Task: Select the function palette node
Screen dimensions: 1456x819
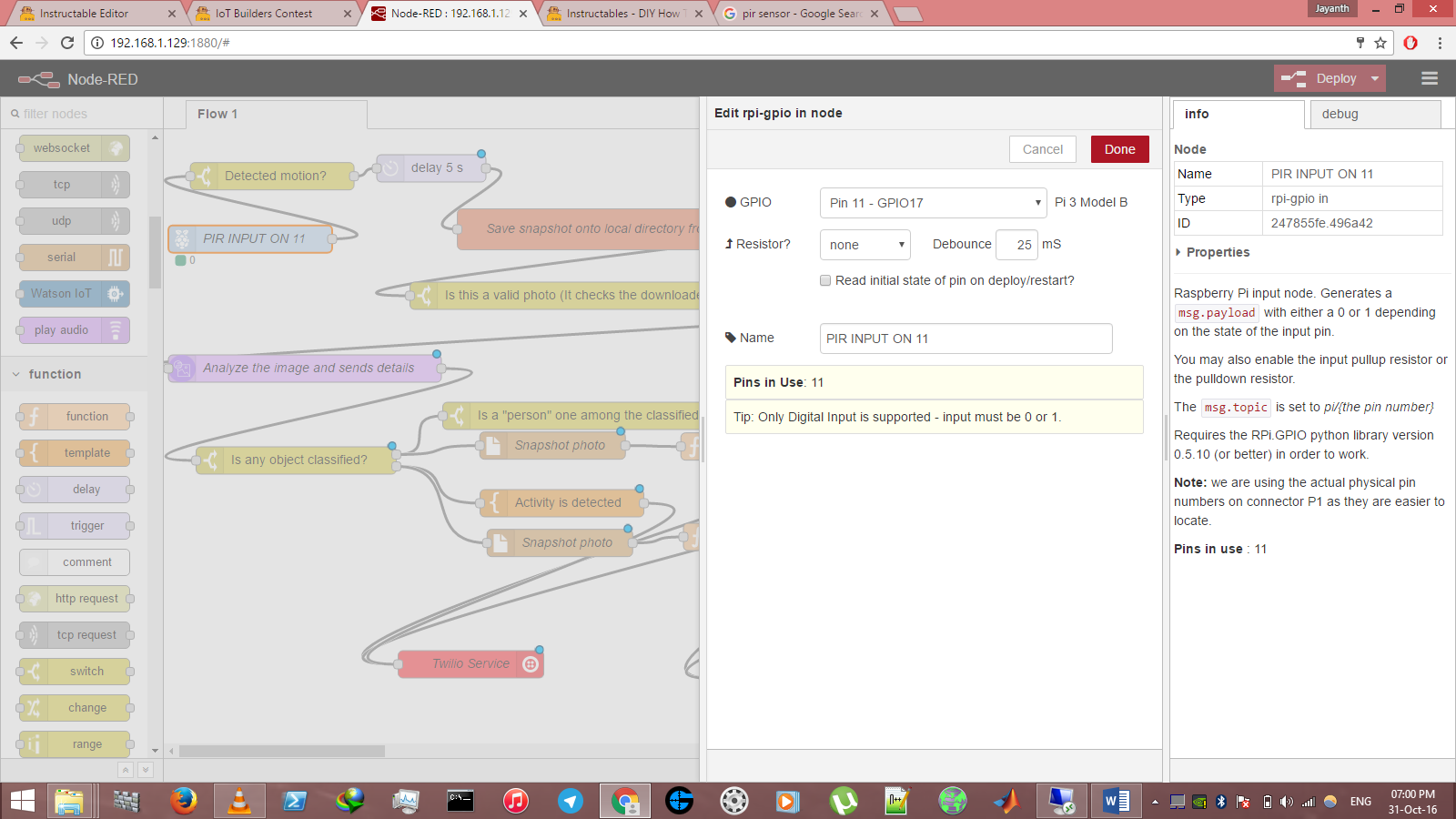Action: (75, 417)
